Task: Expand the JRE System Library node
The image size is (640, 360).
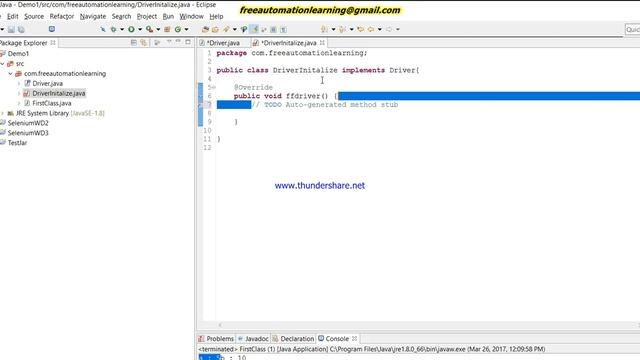Action: click(x=2, y=113)
